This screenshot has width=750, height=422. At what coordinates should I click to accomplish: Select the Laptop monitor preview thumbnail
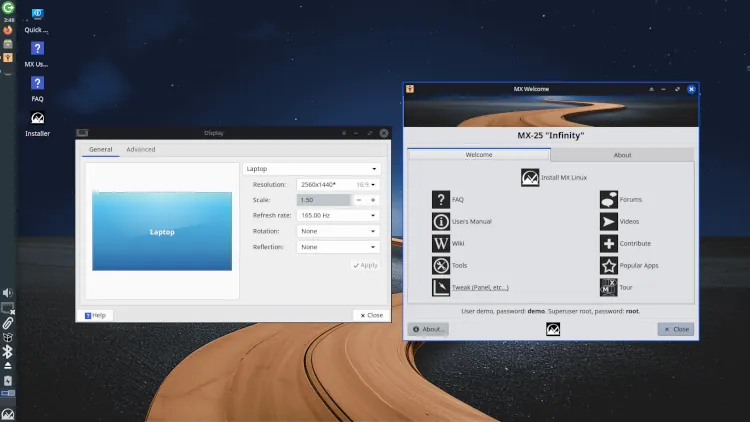pos(162,232)
